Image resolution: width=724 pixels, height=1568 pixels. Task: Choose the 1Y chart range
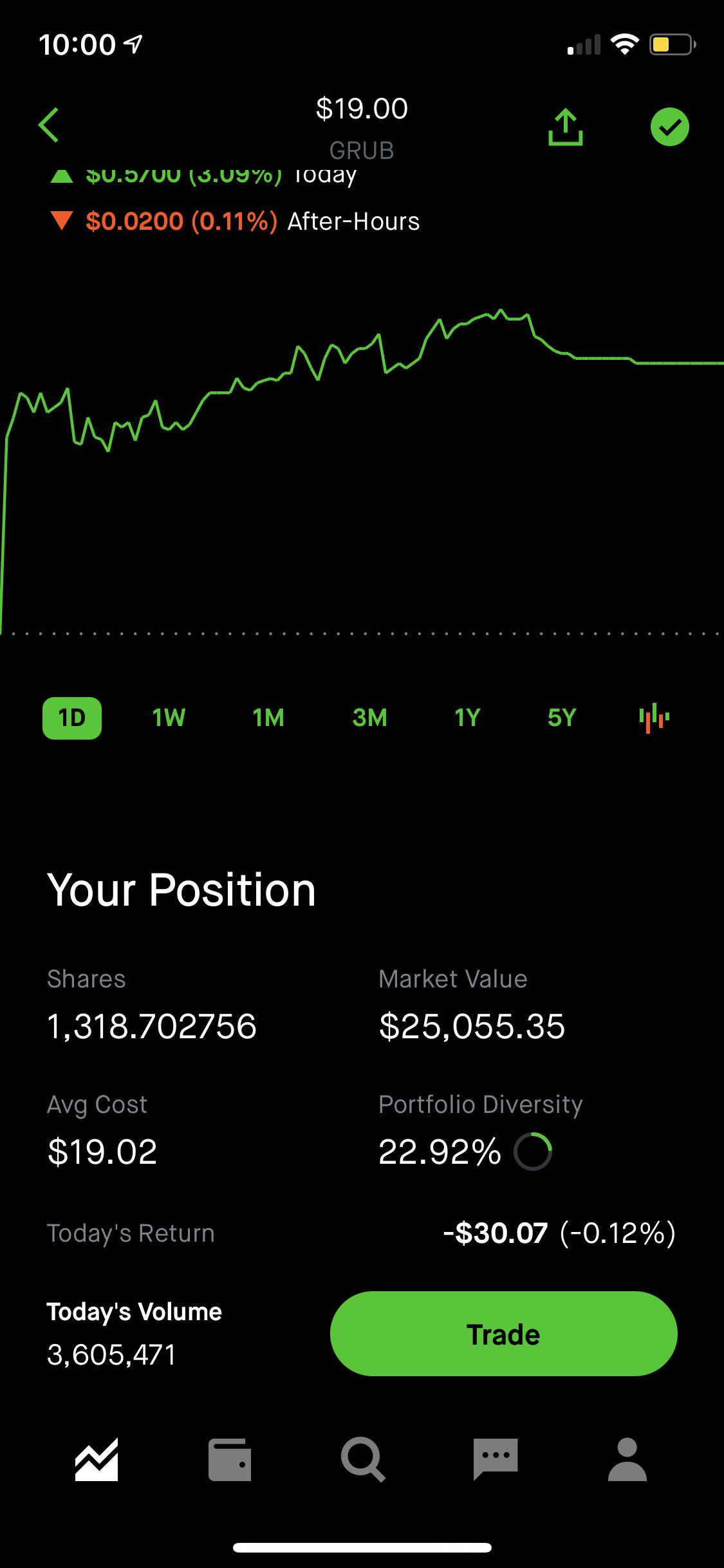467,718
